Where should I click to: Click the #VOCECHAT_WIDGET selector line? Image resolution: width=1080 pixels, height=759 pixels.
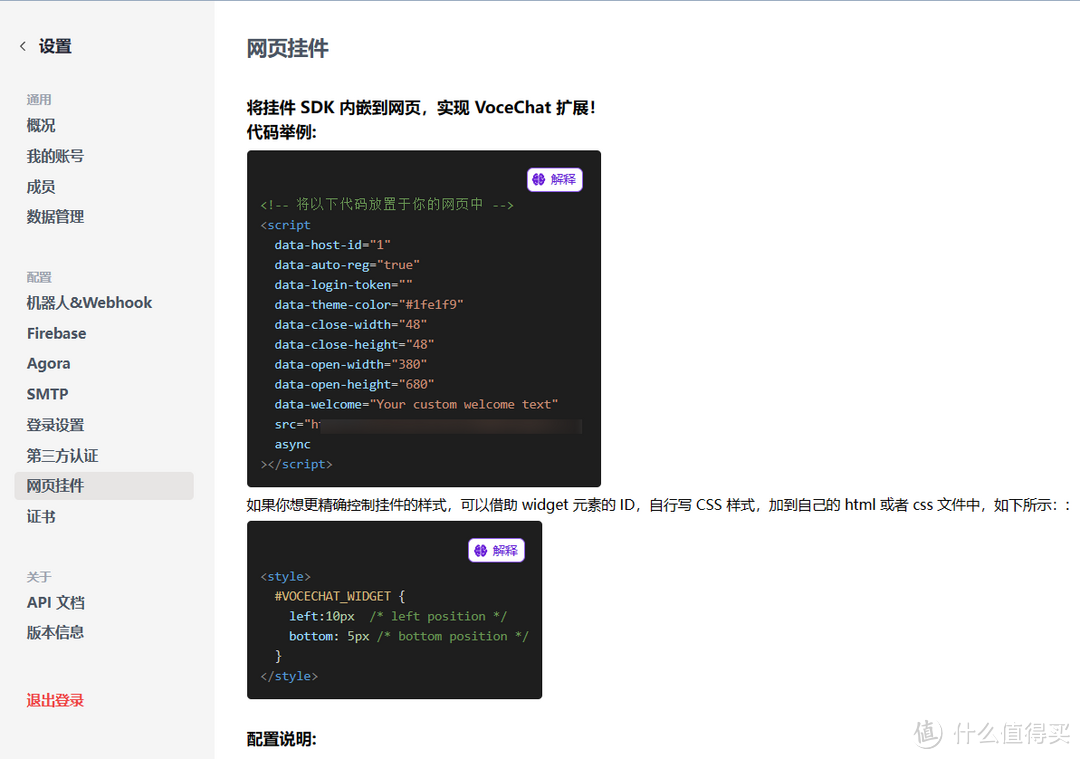coord(340,596)
